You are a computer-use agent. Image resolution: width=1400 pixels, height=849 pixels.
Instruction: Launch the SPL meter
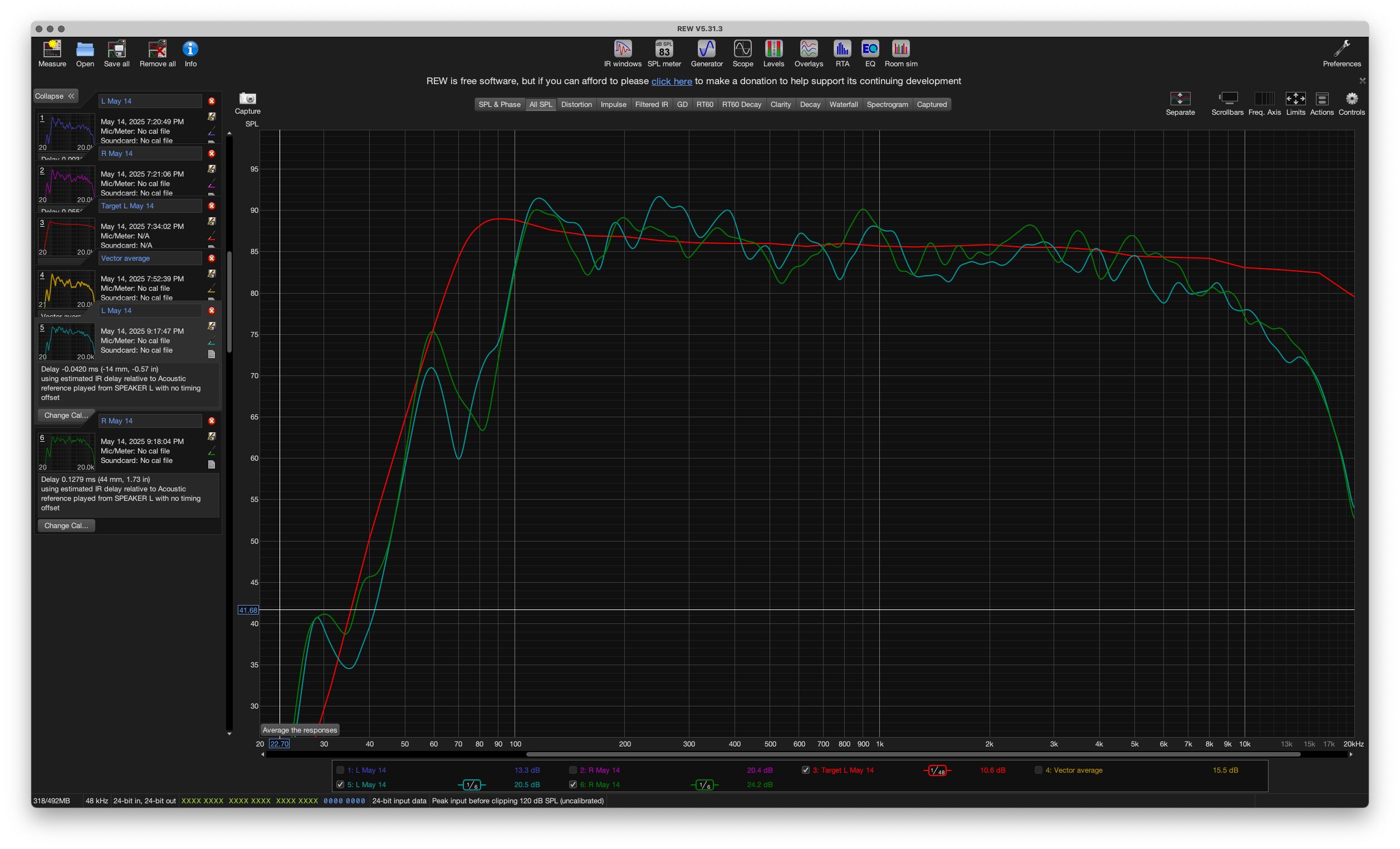point(664,53)
